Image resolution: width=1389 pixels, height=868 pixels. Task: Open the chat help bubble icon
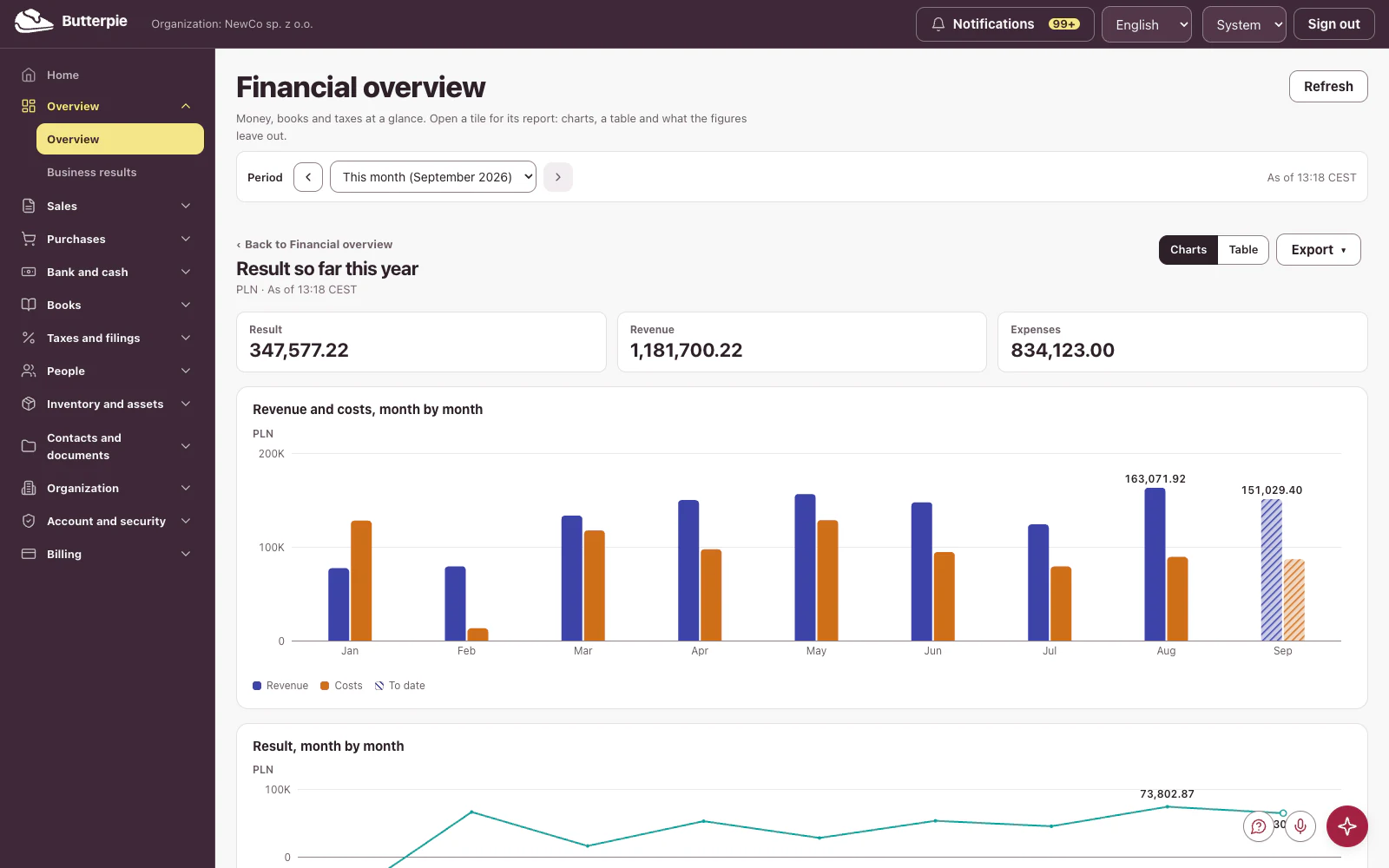pyautogui.click(x=1259, y=826)
